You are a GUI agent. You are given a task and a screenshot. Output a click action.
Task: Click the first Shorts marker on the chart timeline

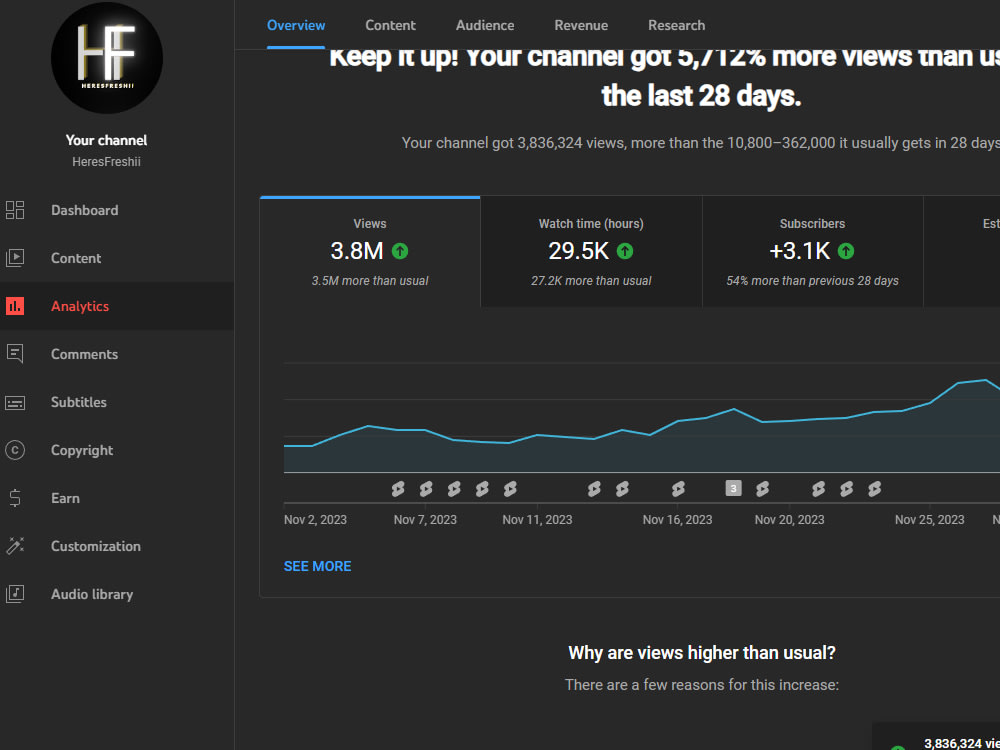click(398, 489)
